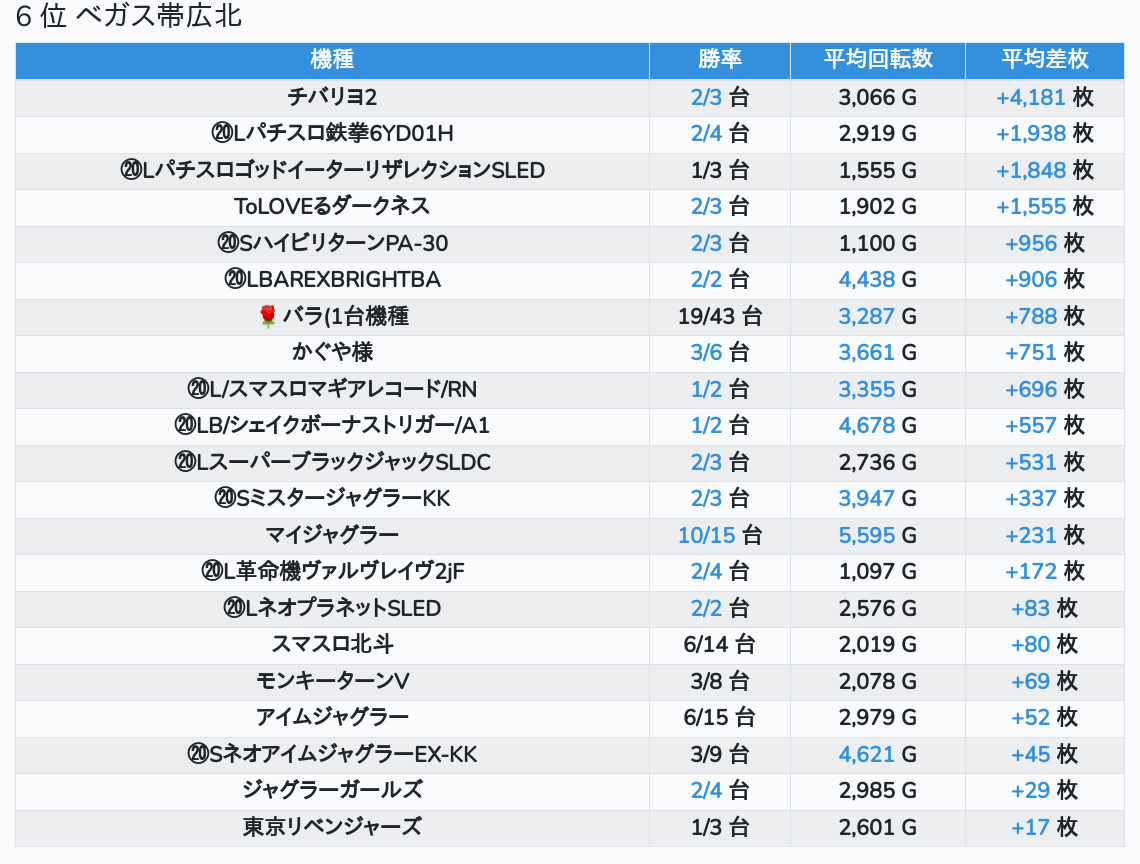Open the 10/15 win rate for マイジャグラー

coord(706,535)
